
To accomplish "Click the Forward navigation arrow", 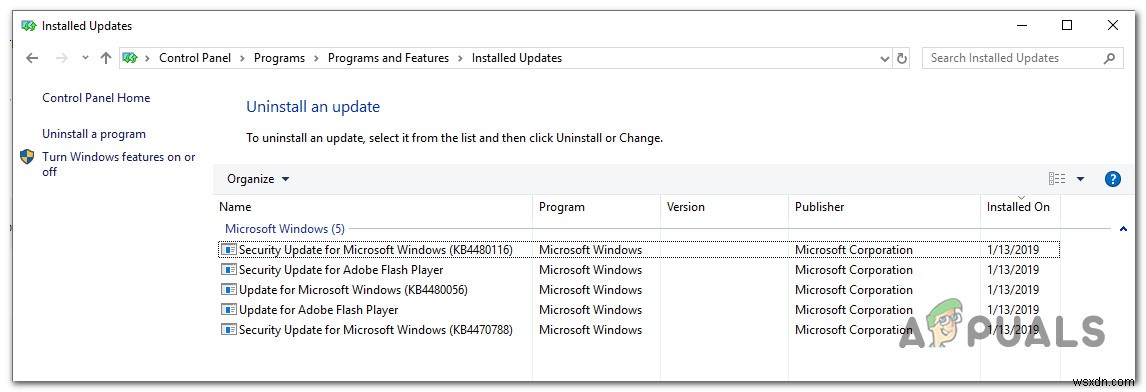I will [x=61, y=58].
